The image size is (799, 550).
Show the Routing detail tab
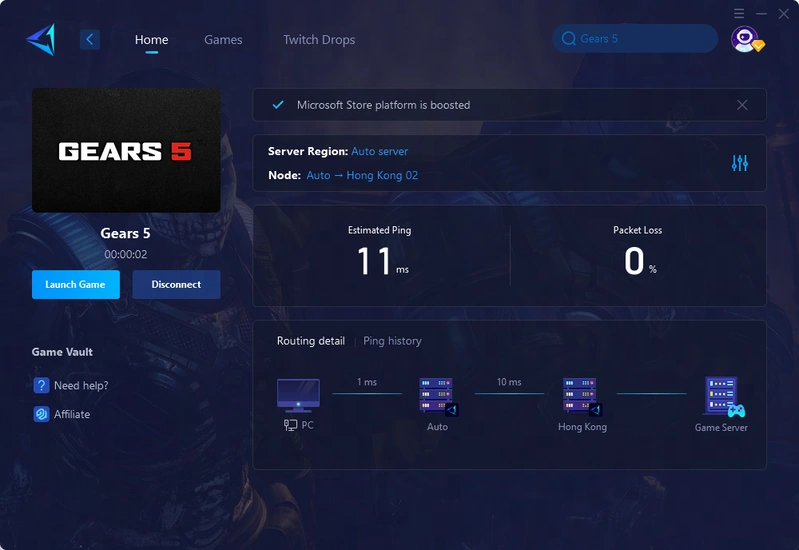click(x=311, y=341)
